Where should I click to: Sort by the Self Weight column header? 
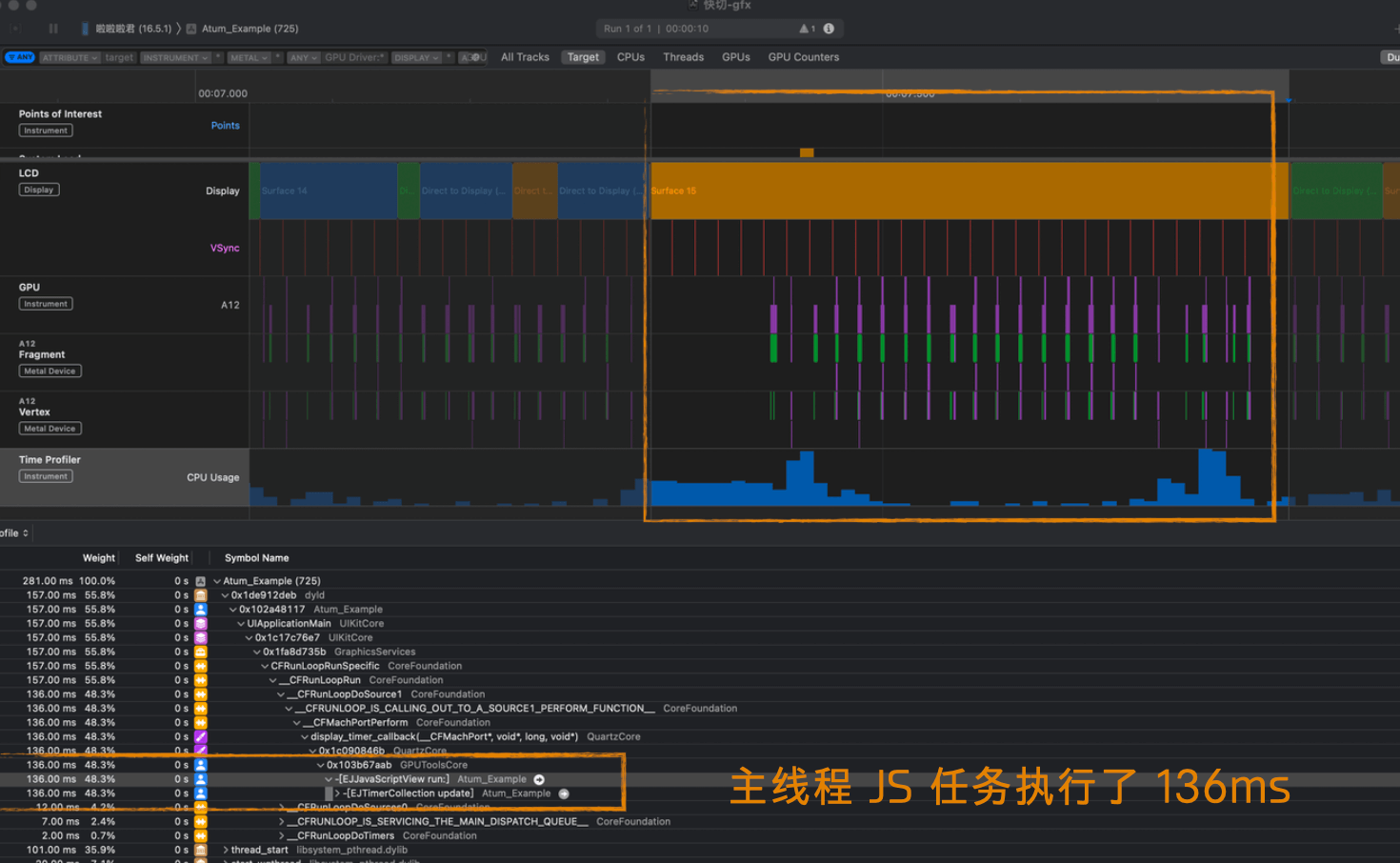[161, 558]
